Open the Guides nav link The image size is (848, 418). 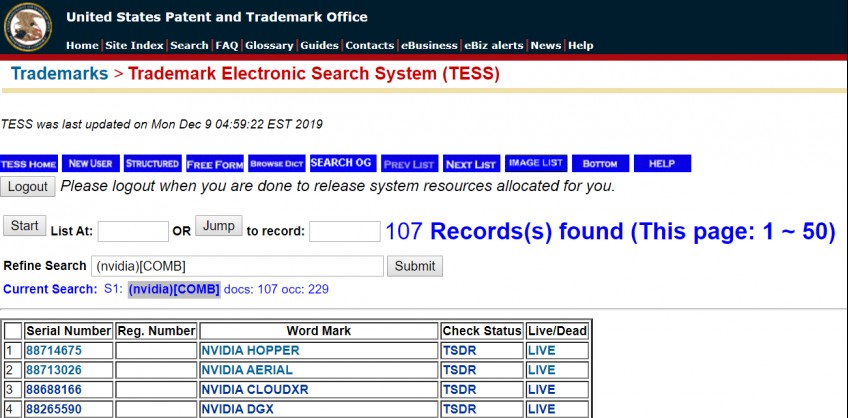click(320, 46)
